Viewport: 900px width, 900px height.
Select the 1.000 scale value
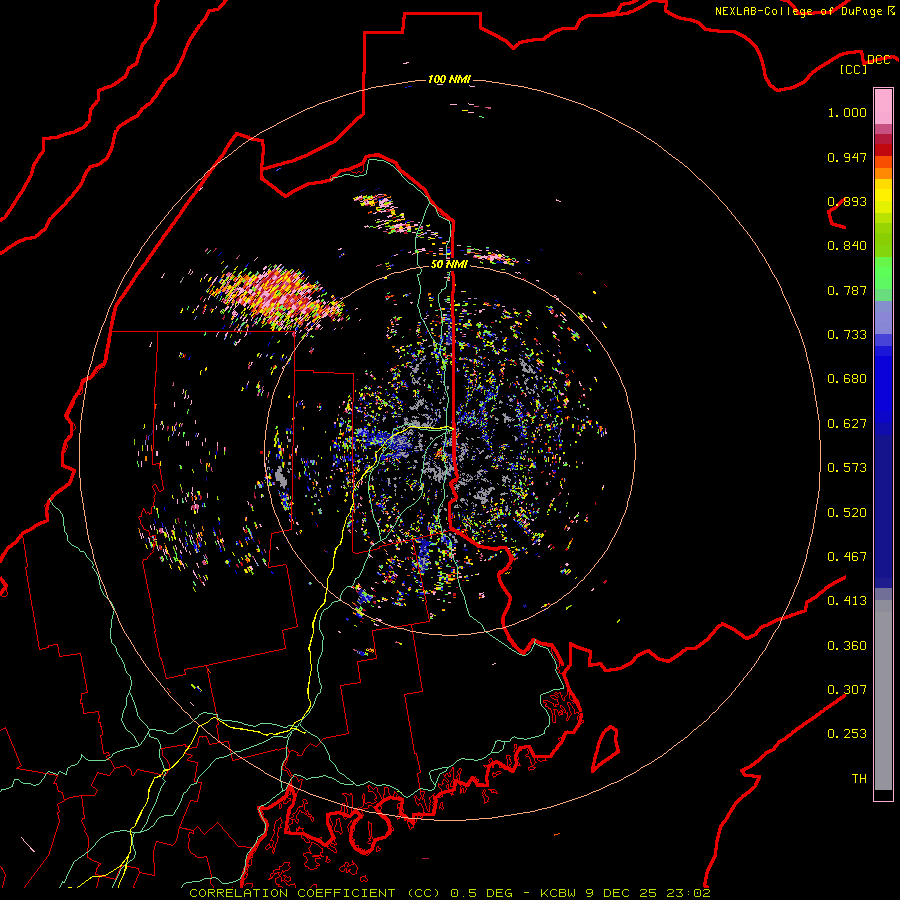[847, 112]
